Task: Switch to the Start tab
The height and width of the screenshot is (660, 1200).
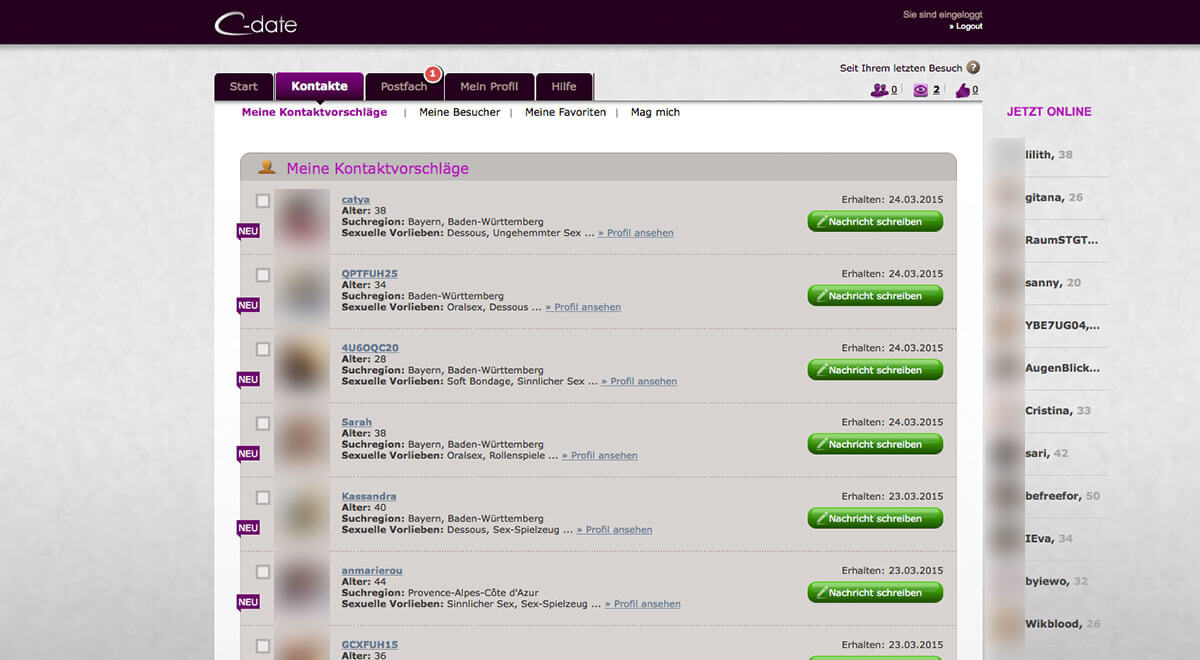Action: click(244, 87)
